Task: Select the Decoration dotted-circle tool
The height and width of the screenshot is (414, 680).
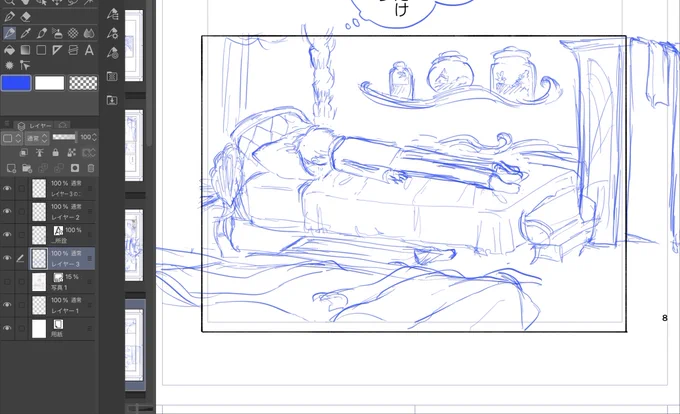Action: pyautogui.click(x=73, y=33)
